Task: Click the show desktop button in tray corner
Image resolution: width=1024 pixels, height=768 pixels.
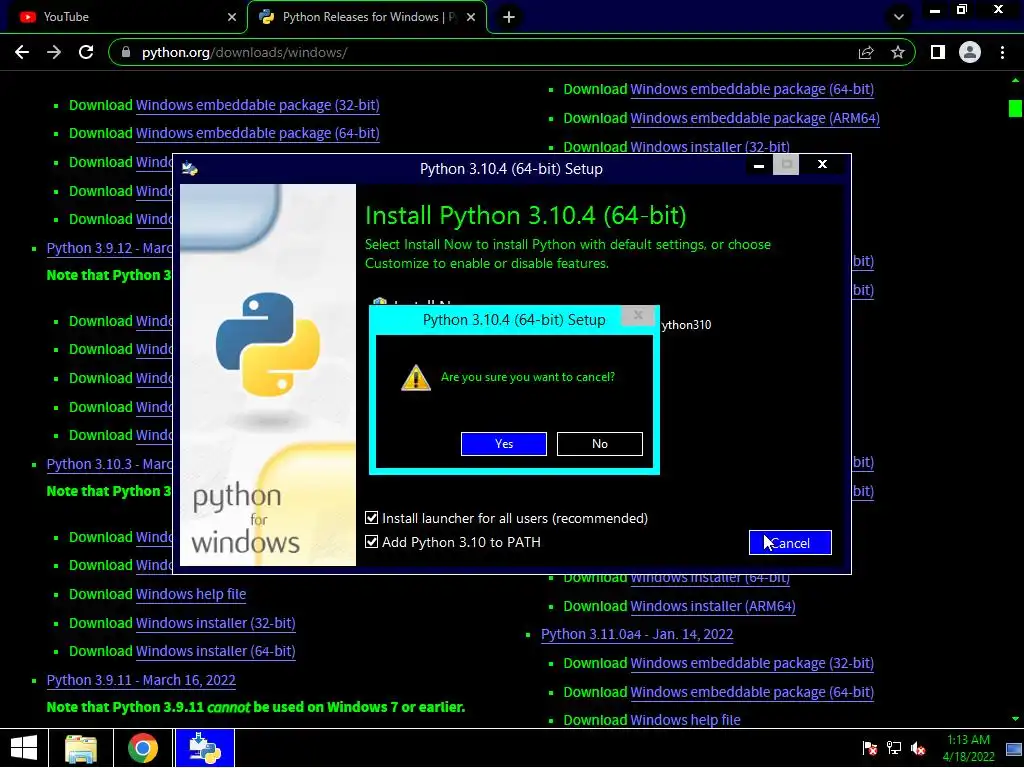Action: click(x=1014, y=748)
